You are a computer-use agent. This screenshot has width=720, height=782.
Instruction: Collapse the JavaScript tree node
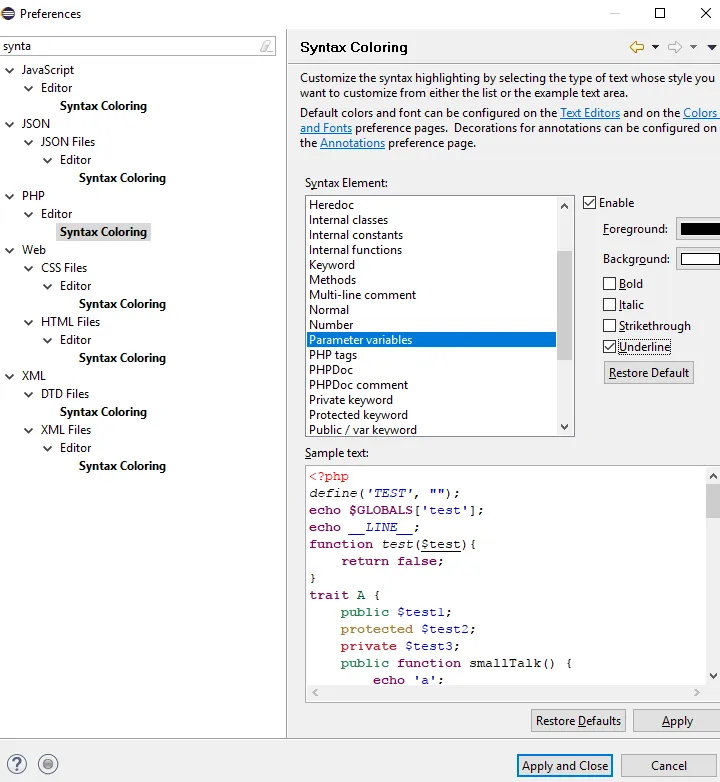coord(9,70)
